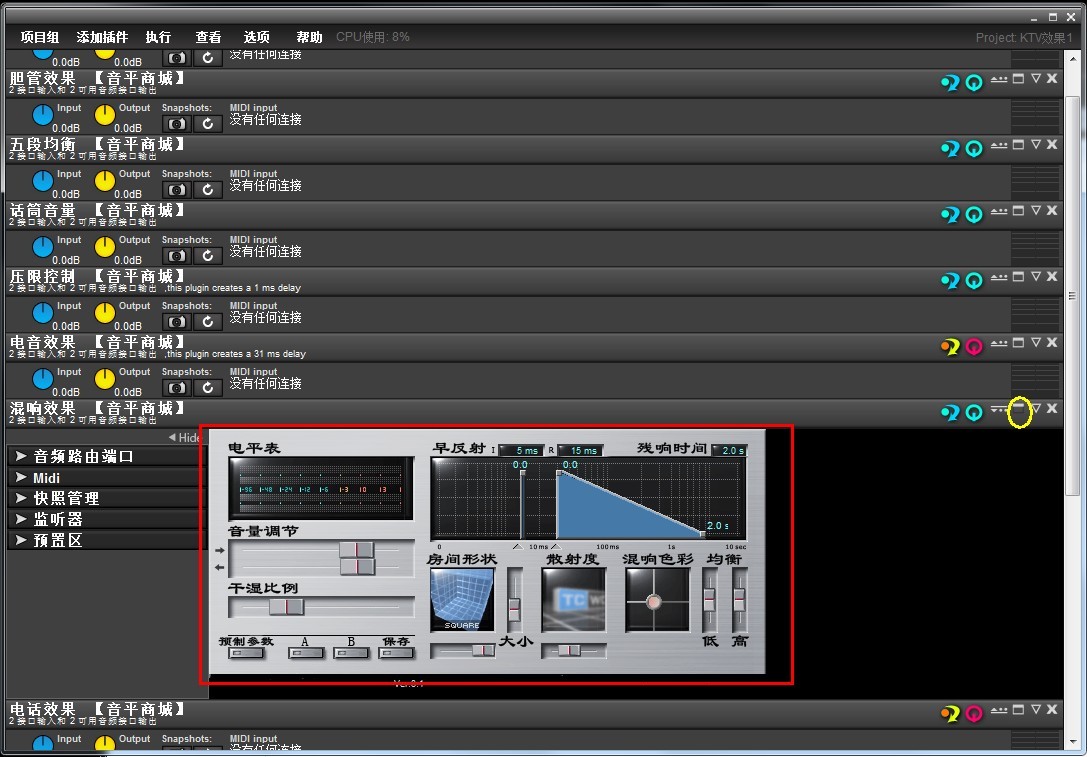Toggle power button of 五段均衡
The height and width of the screenshot is (757, 1087).
click(x=974, y=149)
